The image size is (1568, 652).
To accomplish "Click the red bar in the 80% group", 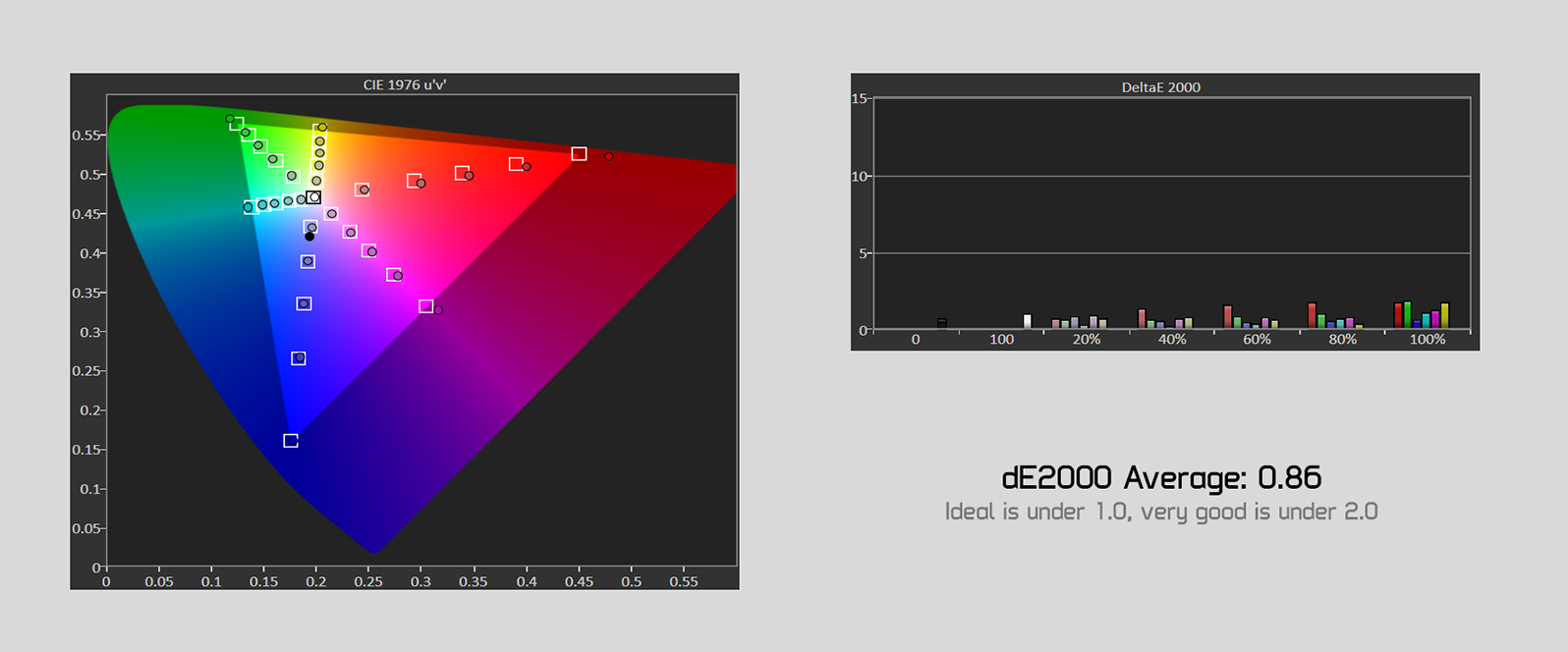I will (1313, 315).
